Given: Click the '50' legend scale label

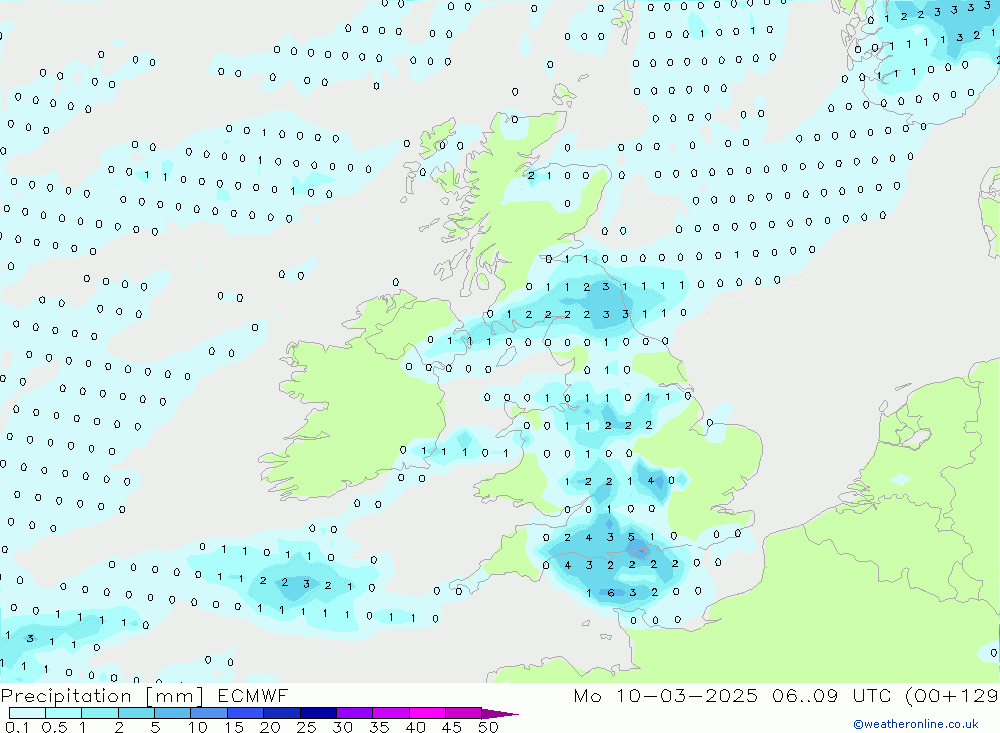Looking at the screenshot, I should (x=489, y=727).
